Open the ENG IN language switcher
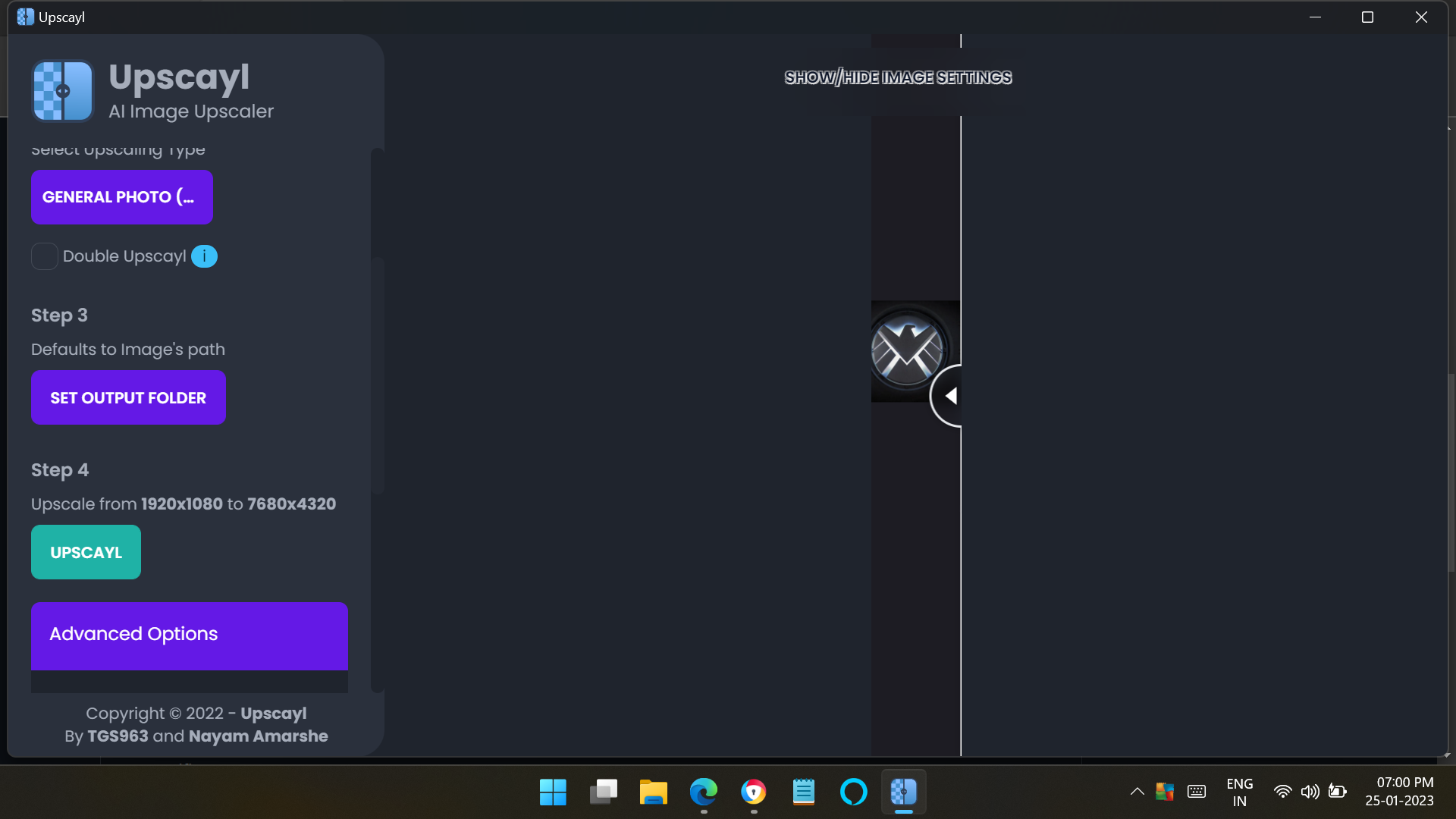The width and height of the screenshot is (1456, 819). click(1239, 791)
